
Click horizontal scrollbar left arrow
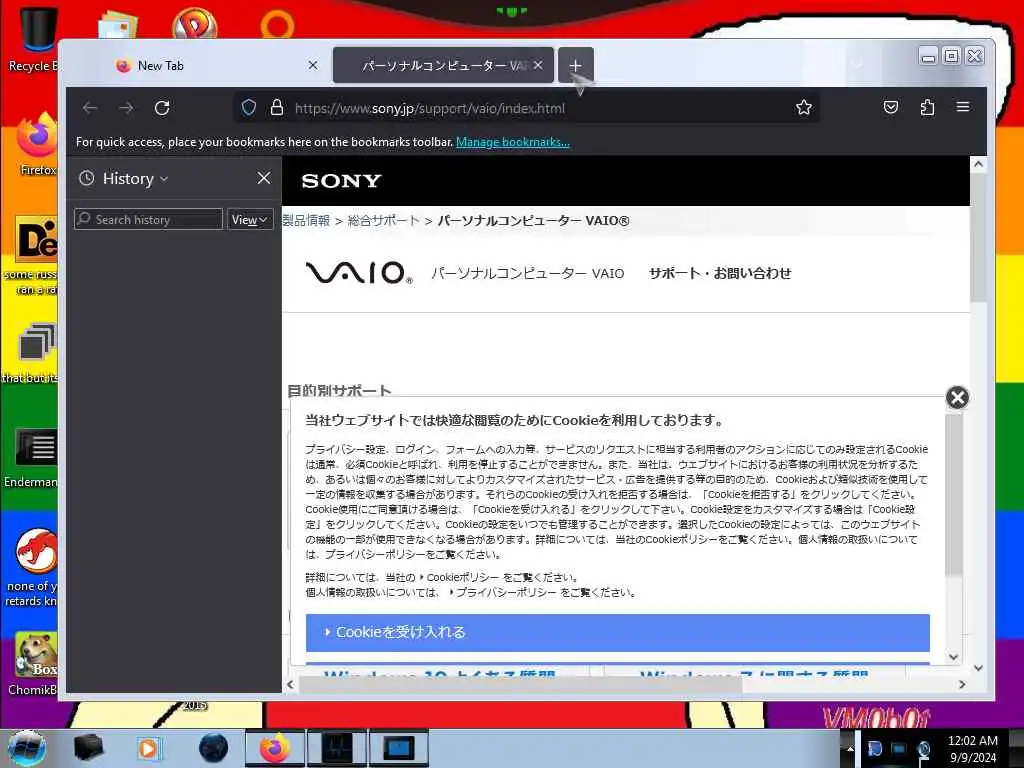click(290, 684)
